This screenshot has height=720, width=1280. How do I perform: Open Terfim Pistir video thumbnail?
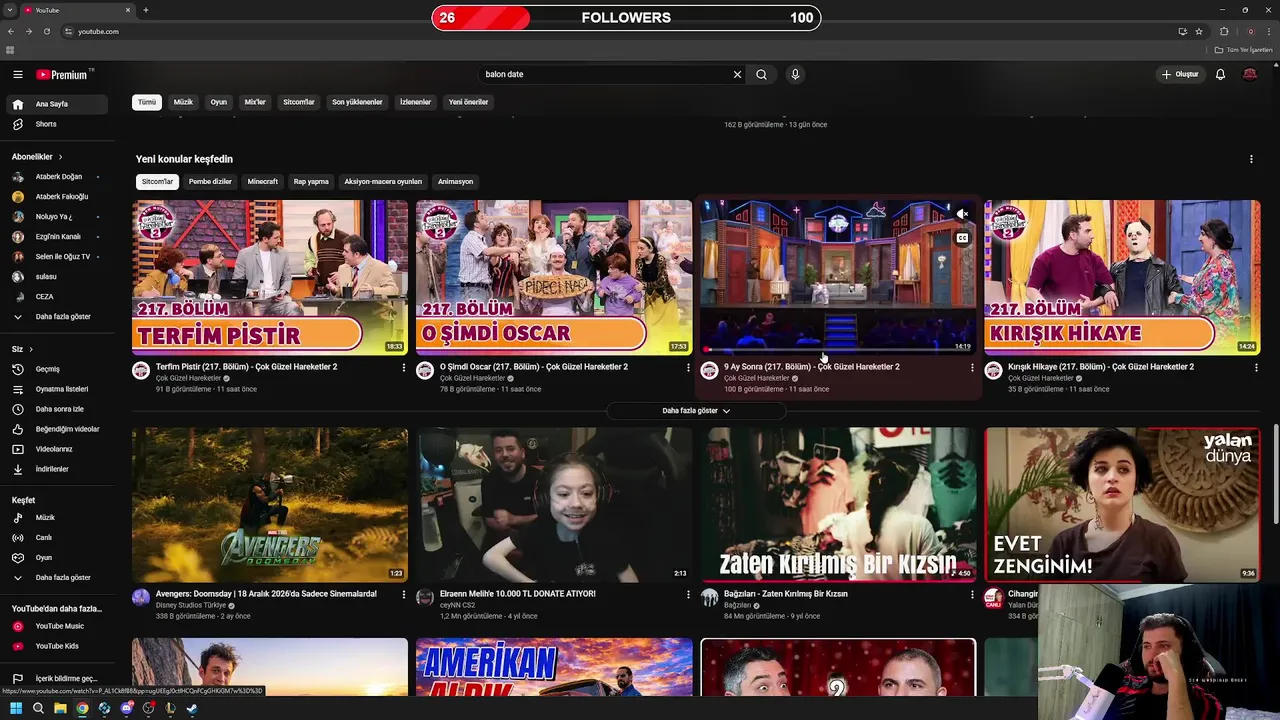(x=270, y=277)
